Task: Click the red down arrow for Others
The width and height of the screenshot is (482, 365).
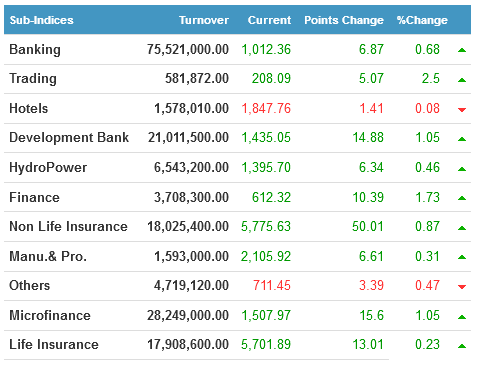Action: coord(462,287)
